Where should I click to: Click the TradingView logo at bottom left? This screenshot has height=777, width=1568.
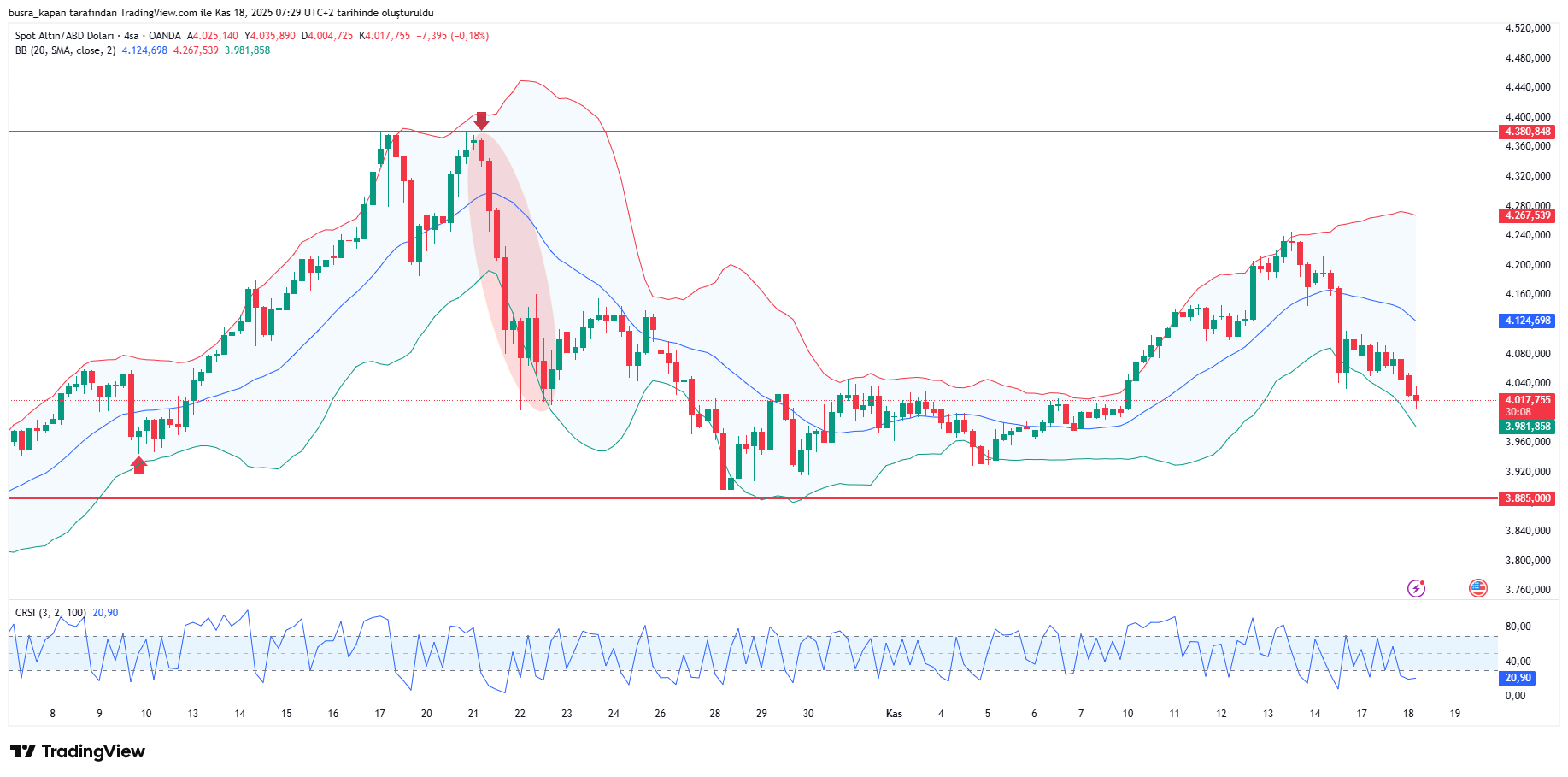[x=78, y=751]
